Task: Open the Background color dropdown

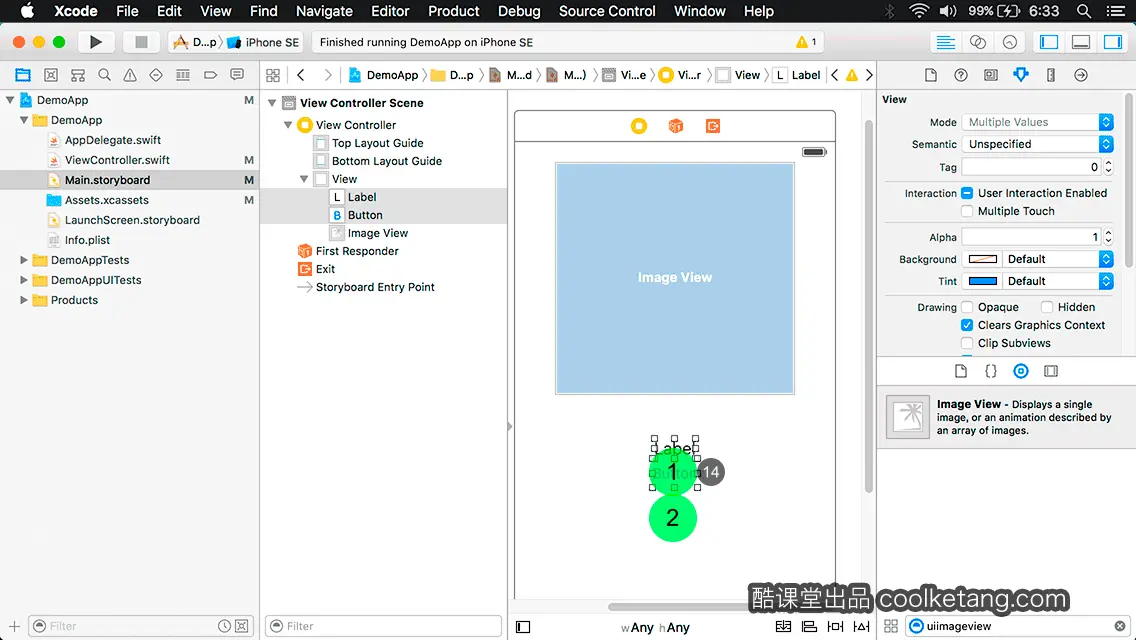Action: [1057, 259]
